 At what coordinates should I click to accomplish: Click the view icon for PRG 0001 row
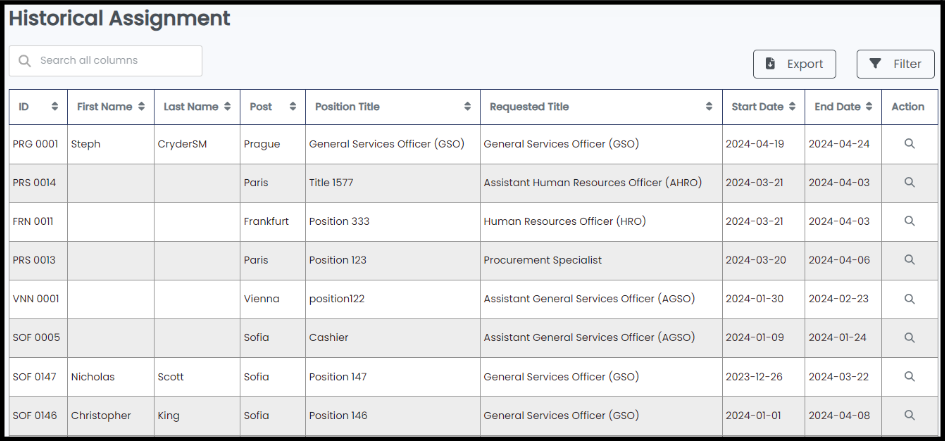(x=909, y=144)
